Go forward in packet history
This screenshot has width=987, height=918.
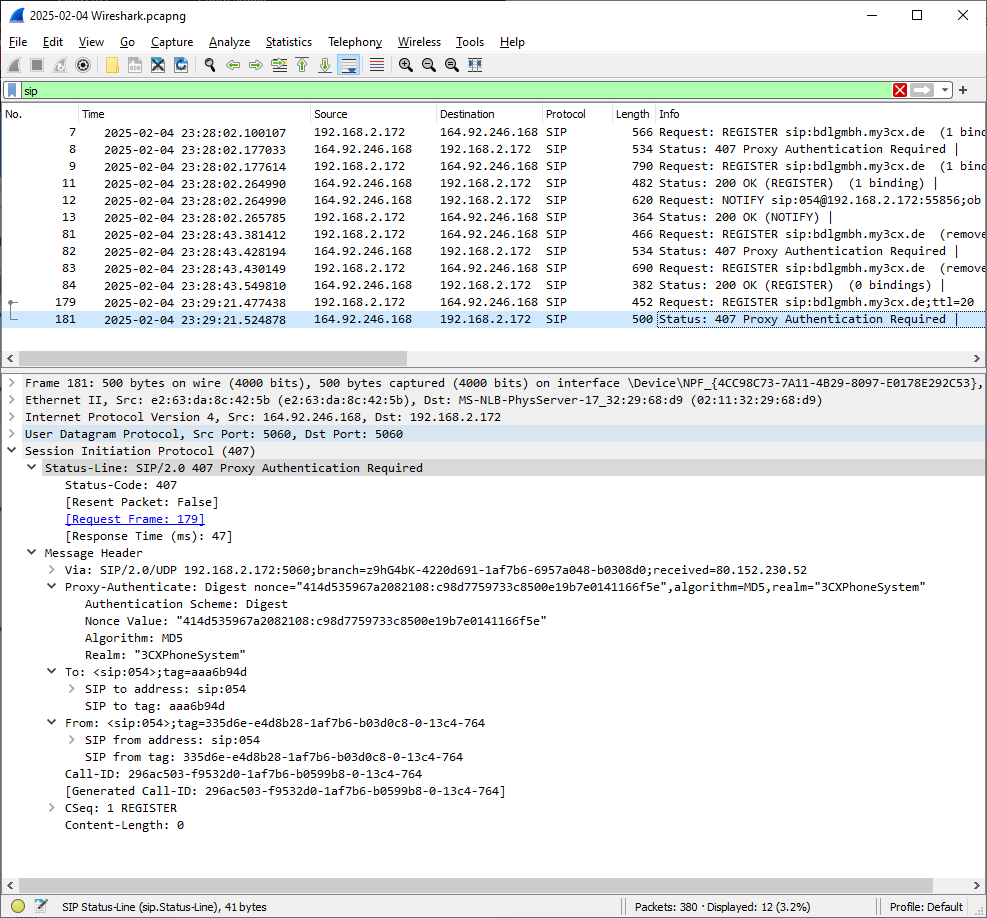(256, 65)
